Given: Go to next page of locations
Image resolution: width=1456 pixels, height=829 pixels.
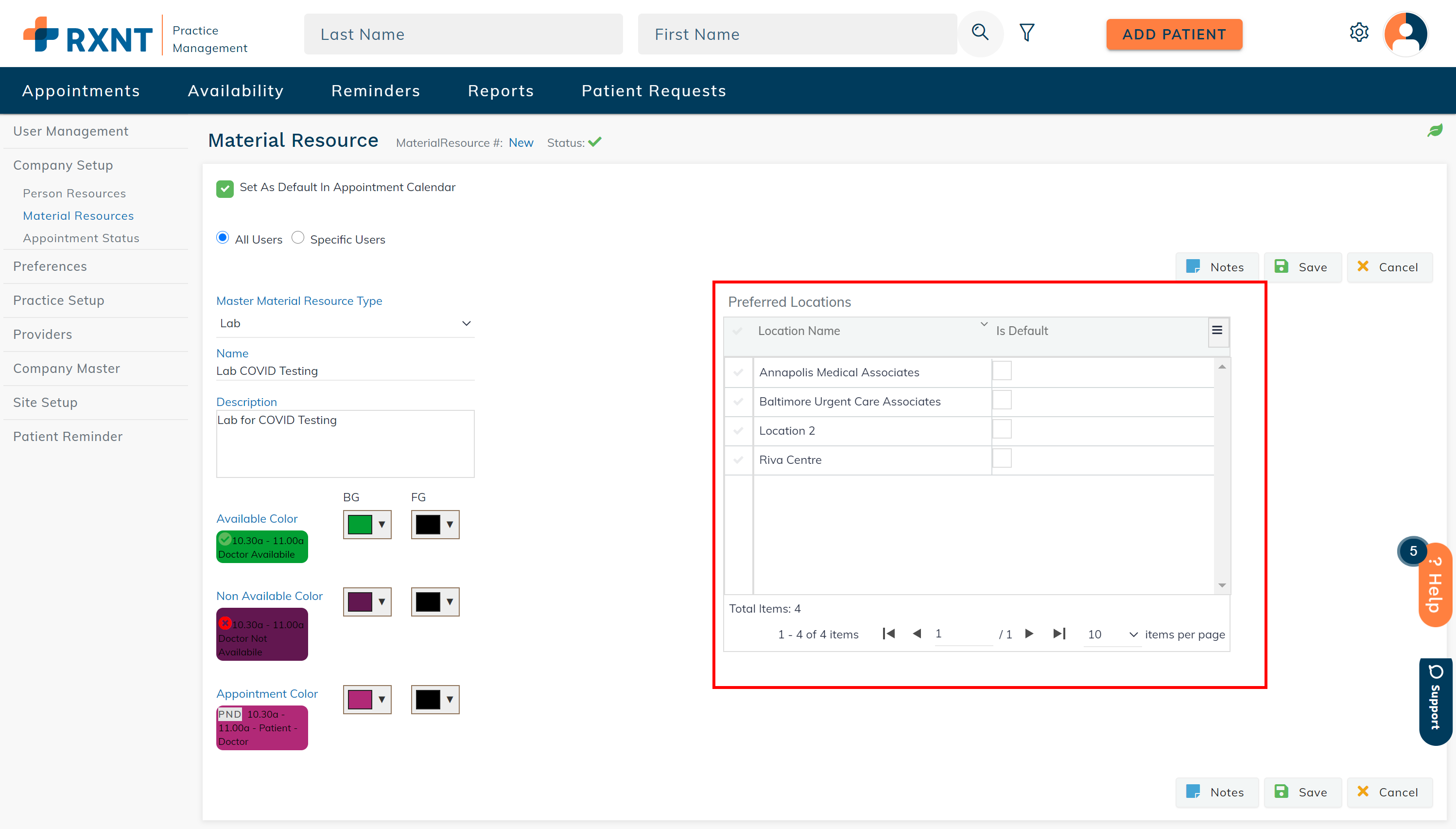Looking at the screenshot, I should [1029, 634].
